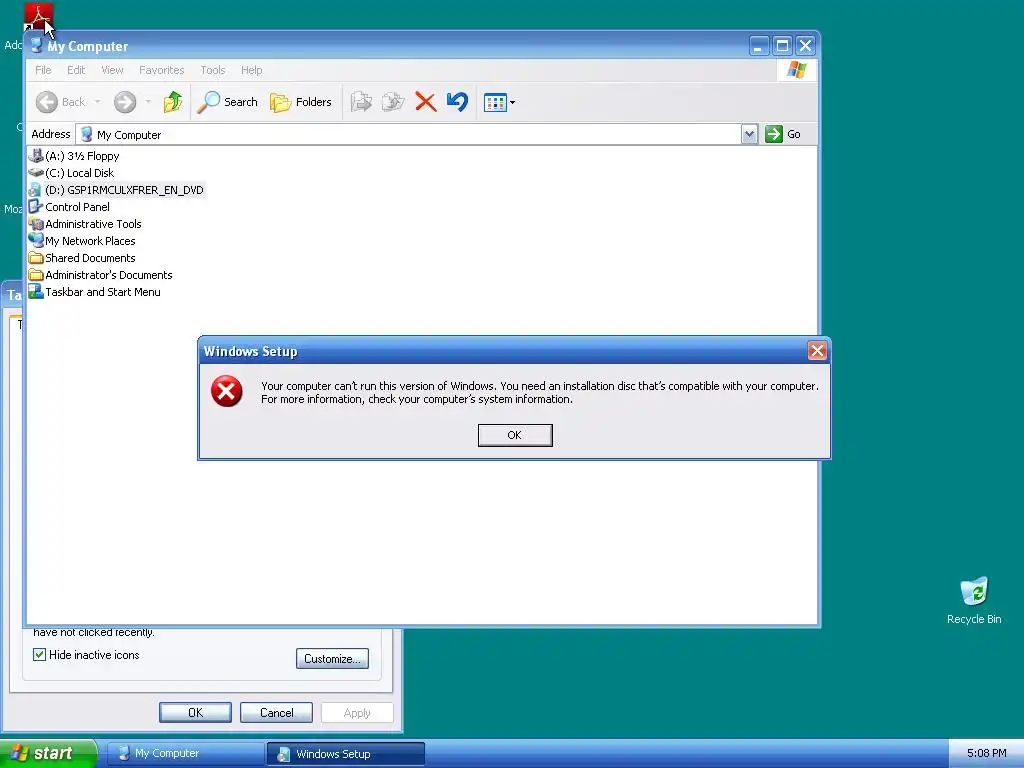Open the Tools menu

tap(213, 70)
